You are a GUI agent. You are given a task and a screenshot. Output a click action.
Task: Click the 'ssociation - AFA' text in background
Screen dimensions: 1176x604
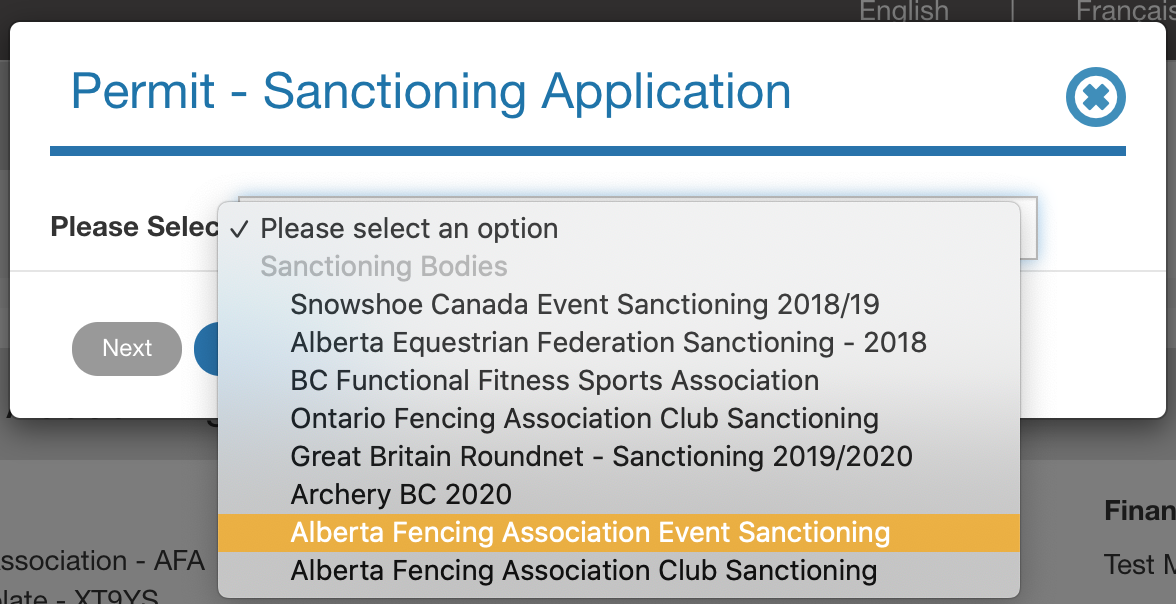click(x=102, y=560)
